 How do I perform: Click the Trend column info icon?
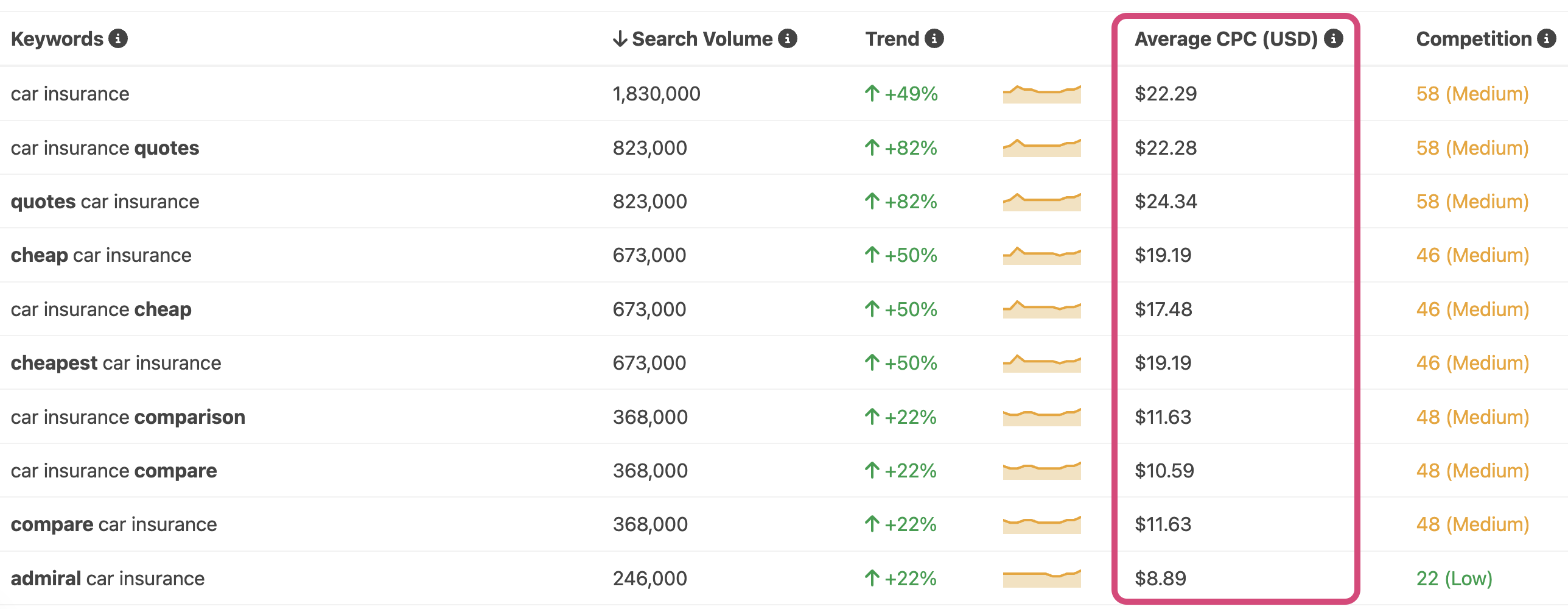point(934,38)
